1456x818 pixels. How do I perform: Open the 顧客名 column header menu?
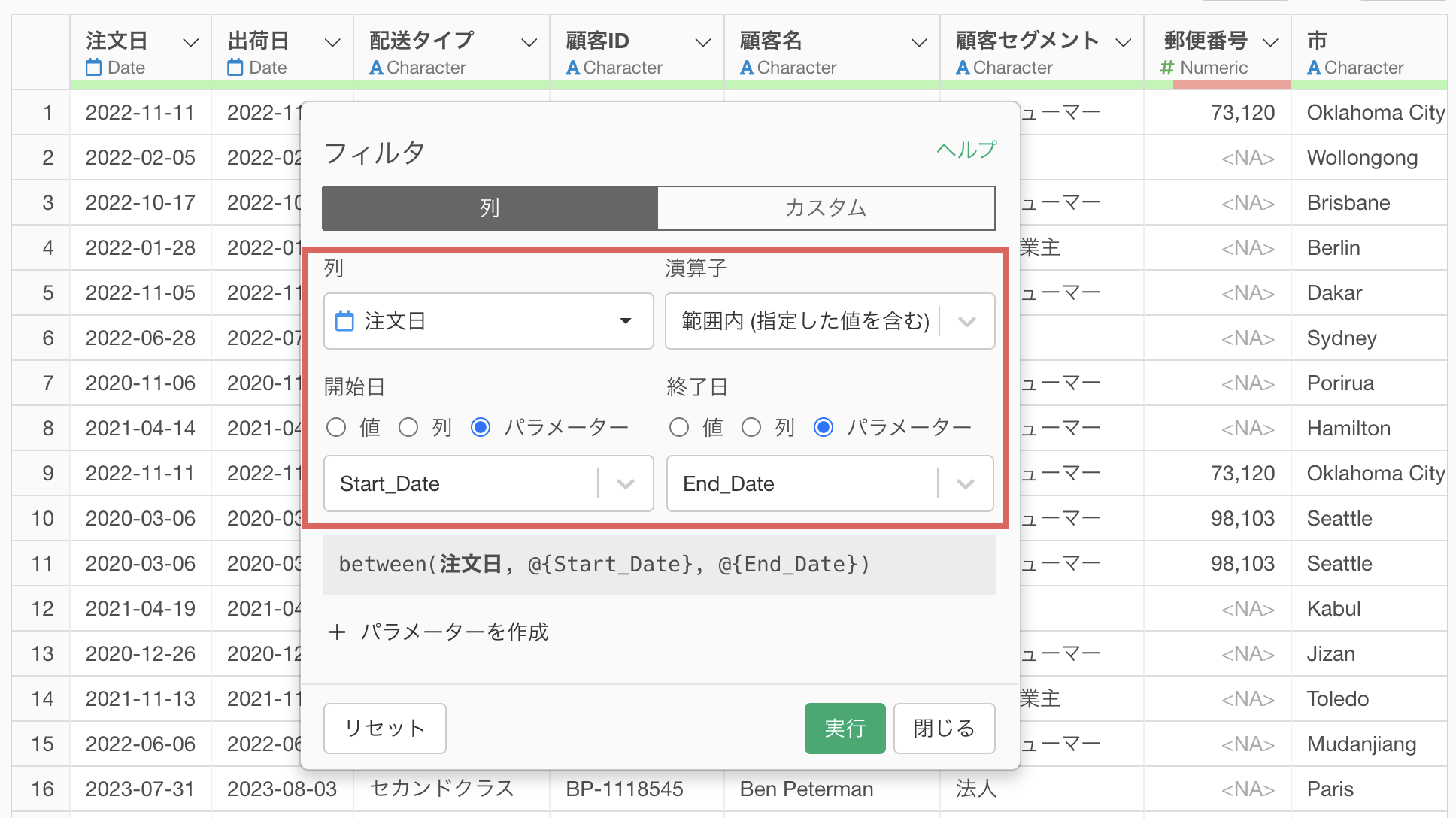point(919,42)
